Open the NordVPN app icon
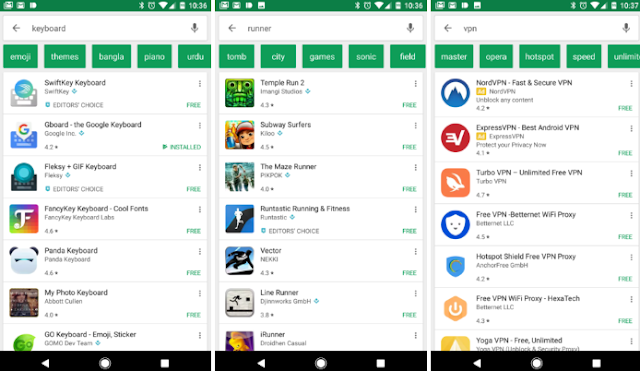This screenshot has height=371, width=640. (x=455, y=93)
